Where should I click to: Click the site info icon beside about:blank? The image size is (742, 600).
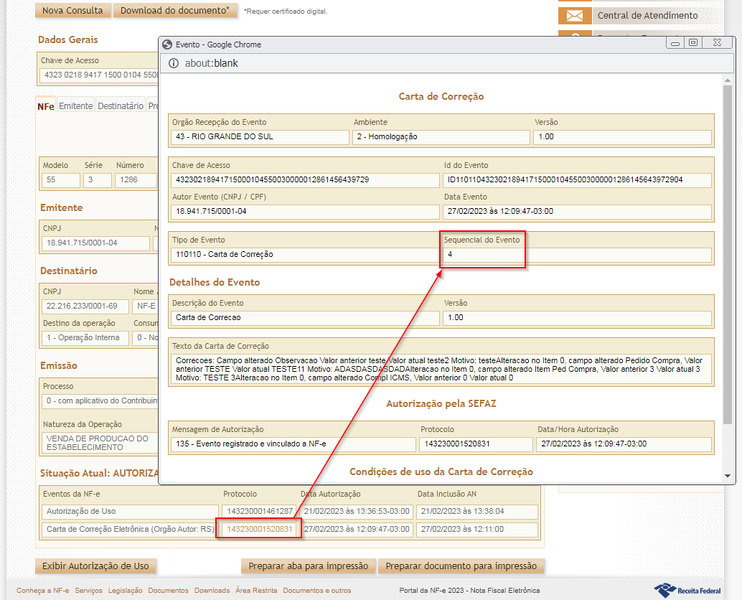pyautogui.click(x=174, y=63)
